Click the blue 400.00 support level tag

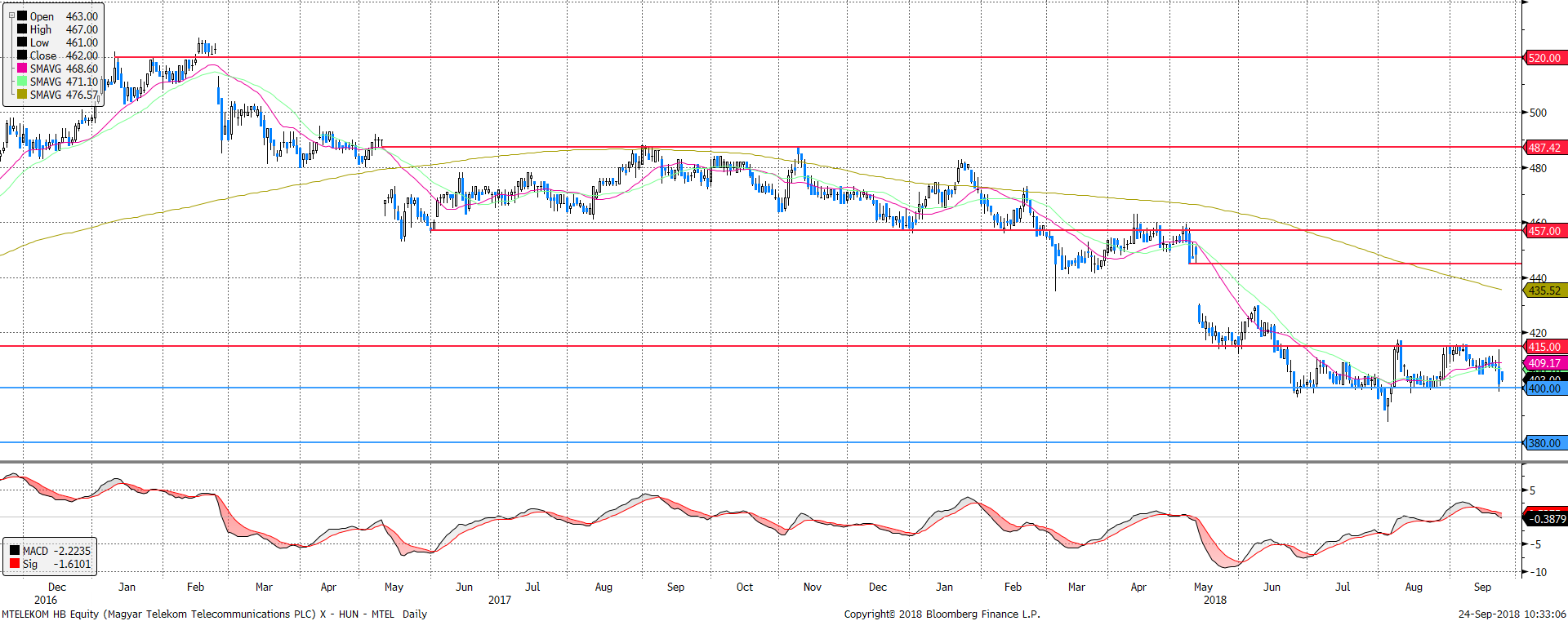pos(1544,388)
